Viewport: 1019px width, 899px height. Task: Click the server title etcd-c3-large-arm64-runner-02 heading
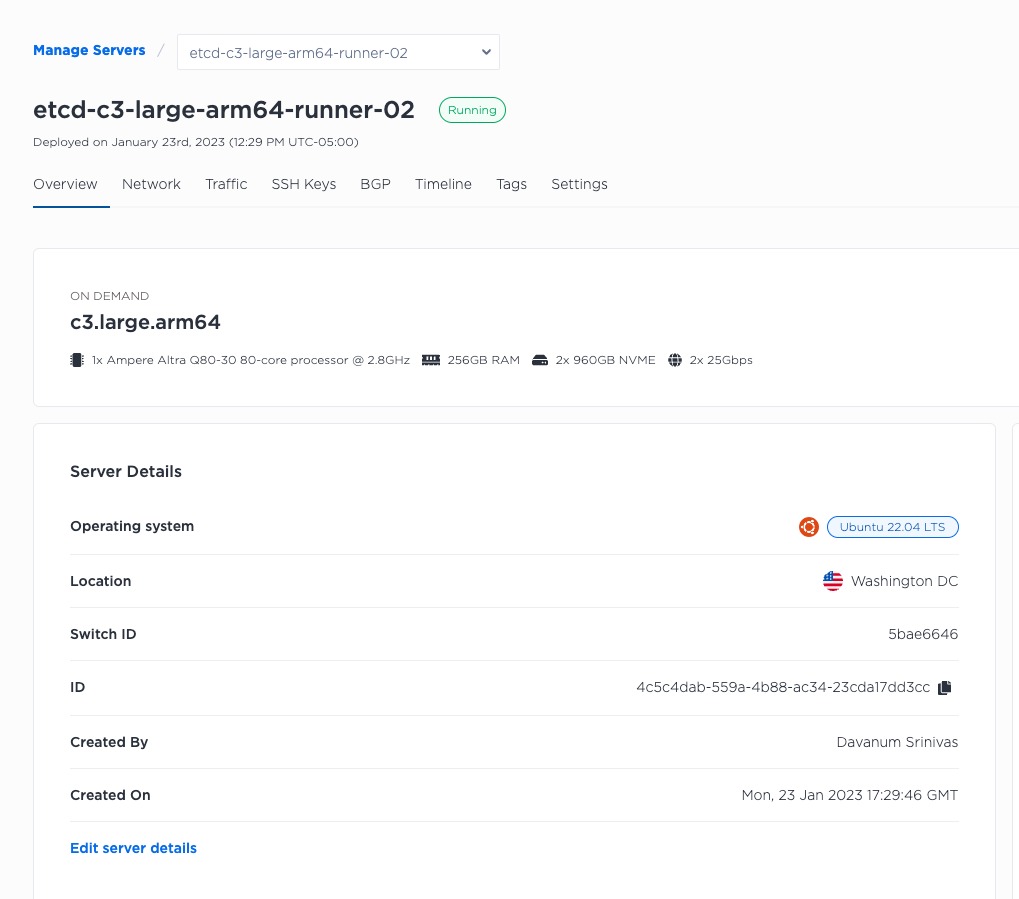[224, 110]
